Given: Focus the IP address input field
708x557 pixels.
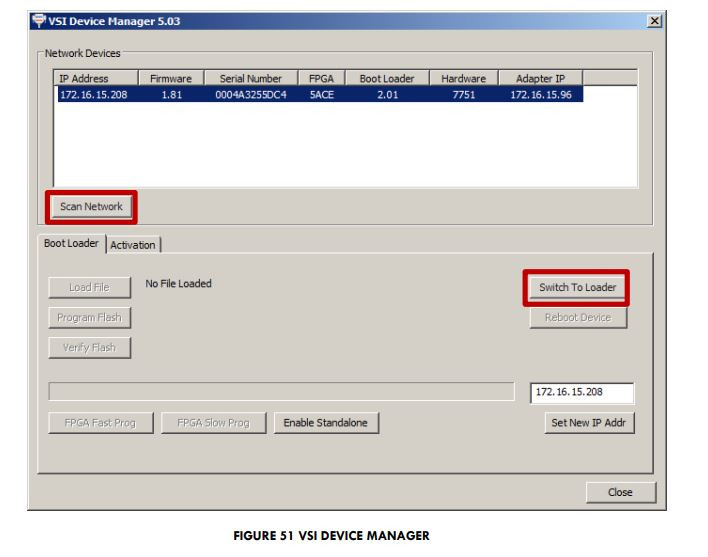Looking at the screenshot, I should tap(581, 392).
